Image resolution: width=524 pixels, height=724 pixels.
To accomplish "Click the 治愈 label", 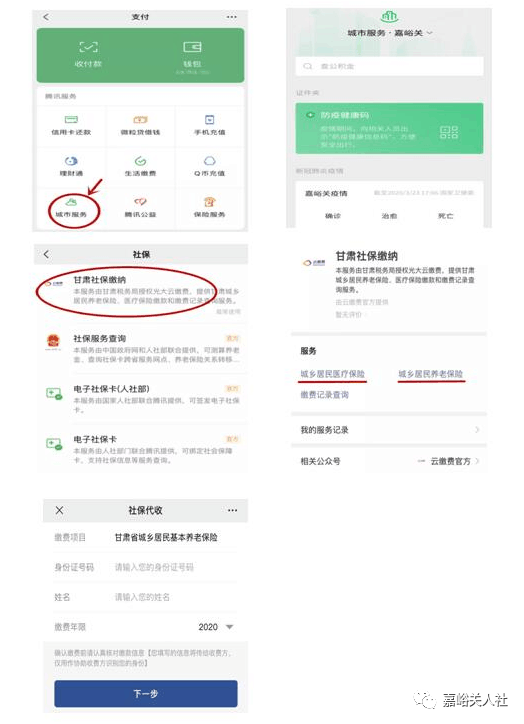I will (x=389, y=216).
